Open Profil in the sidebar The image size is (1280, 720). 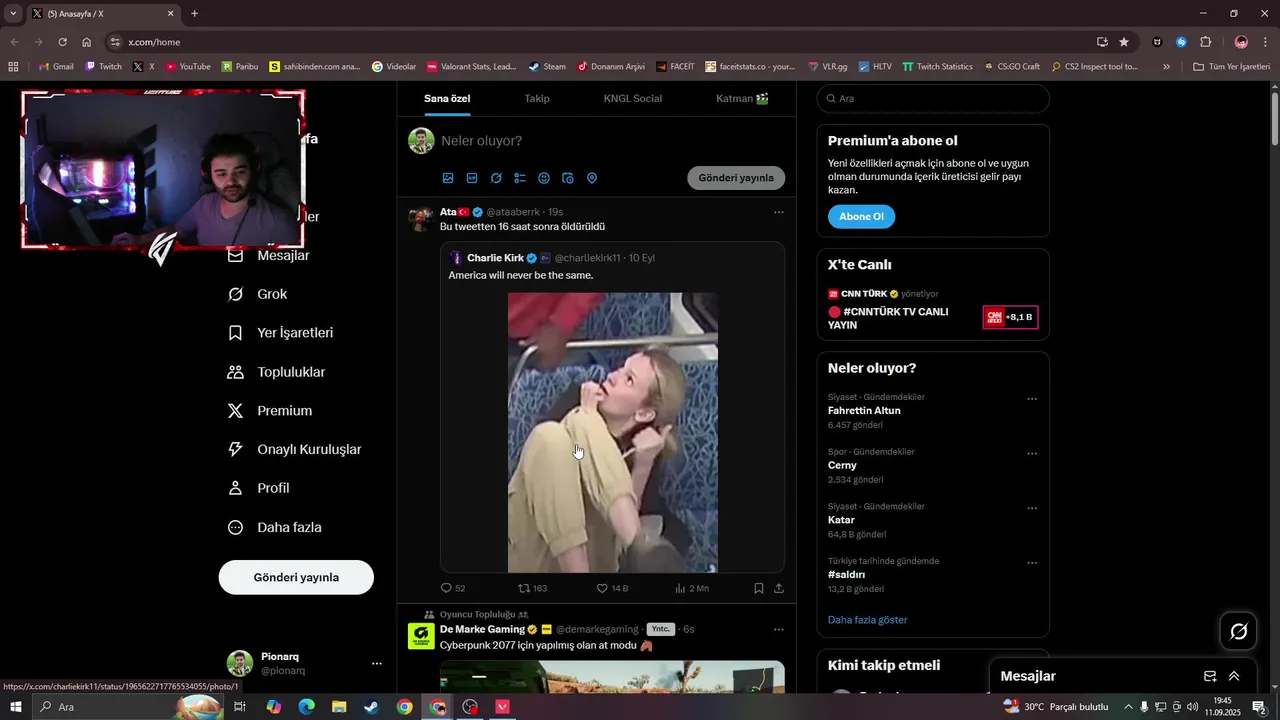click(259, 488)
